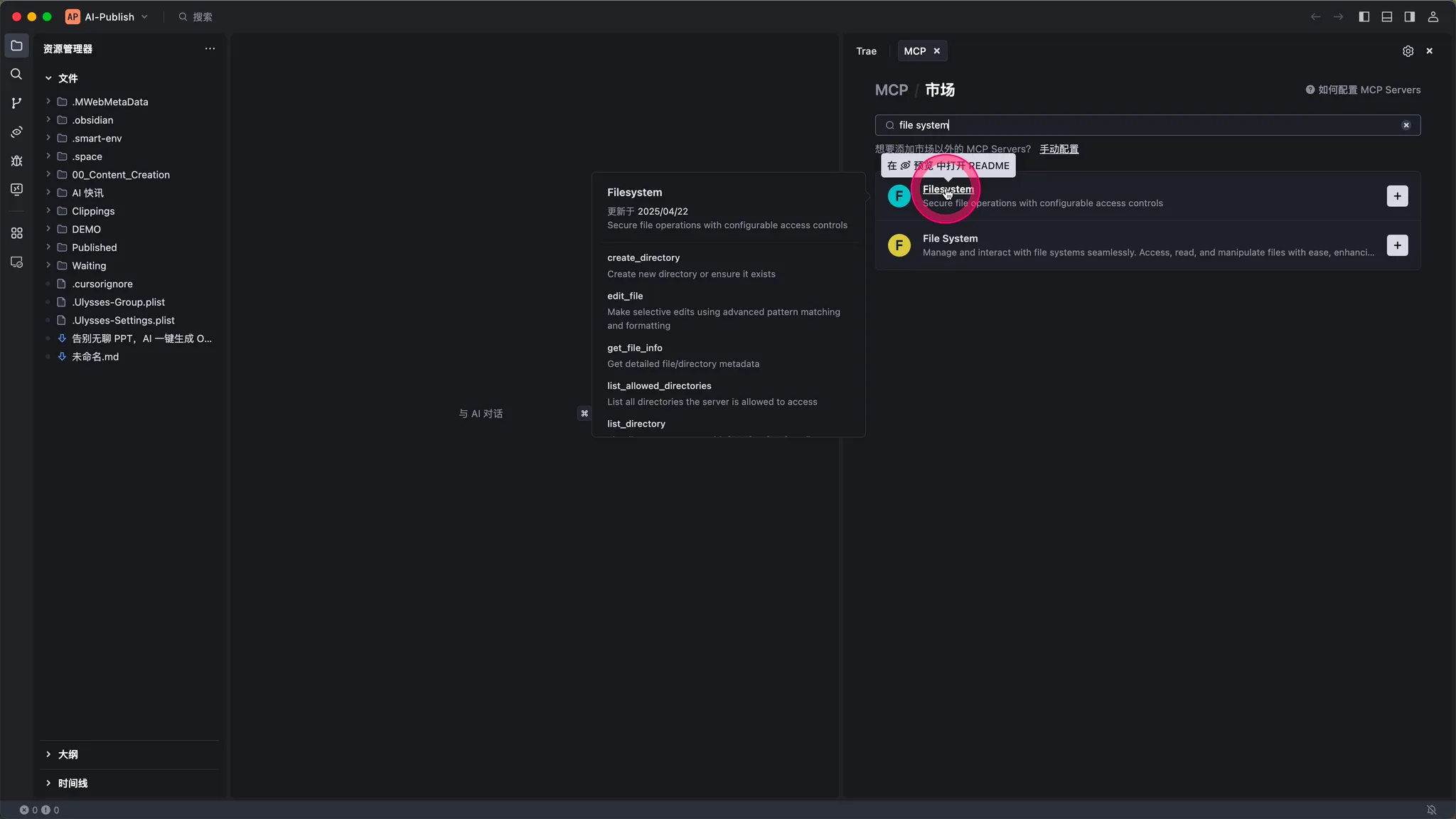This screenshot has height=819, width=1456.
Task: Click the 手动配置 manual configuration link
Action: pos(1059,149)
